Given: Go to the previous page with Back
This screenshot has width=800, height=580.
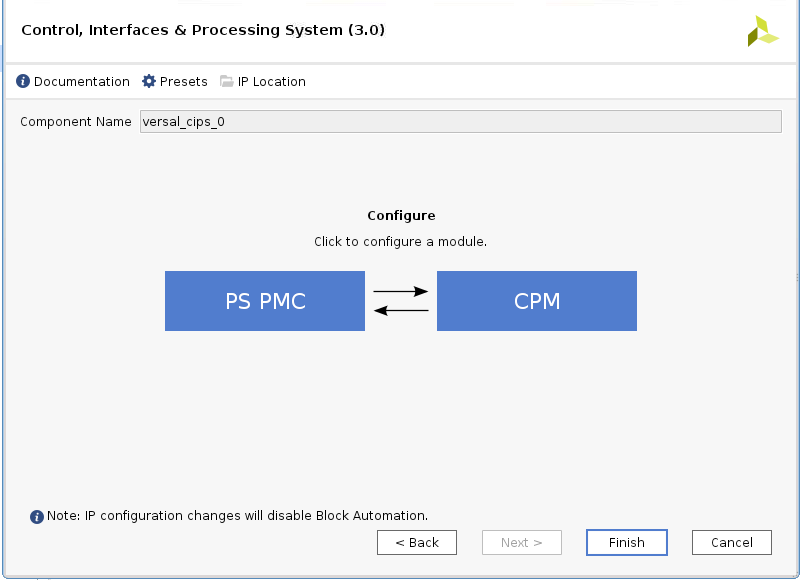Looking at the screenshot, I should pos(417,542).
